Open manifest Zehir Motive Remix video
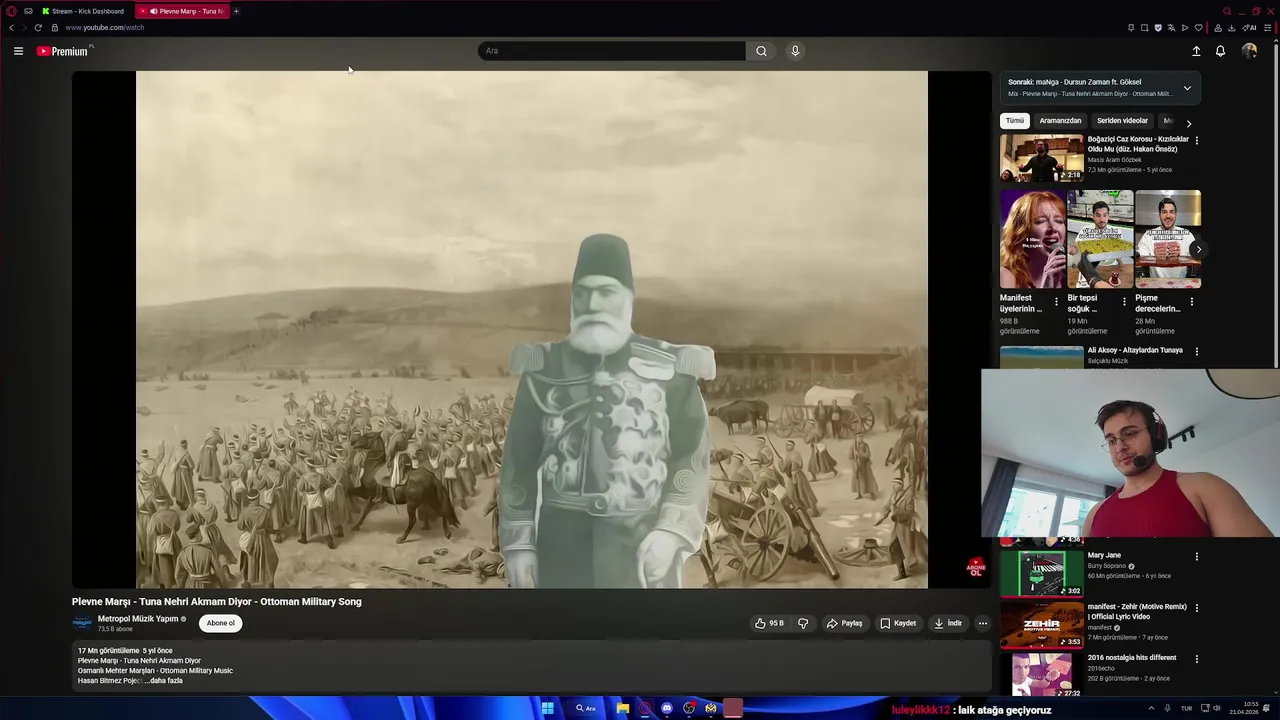1280x720 pixels. click(x=1042, y=625)
